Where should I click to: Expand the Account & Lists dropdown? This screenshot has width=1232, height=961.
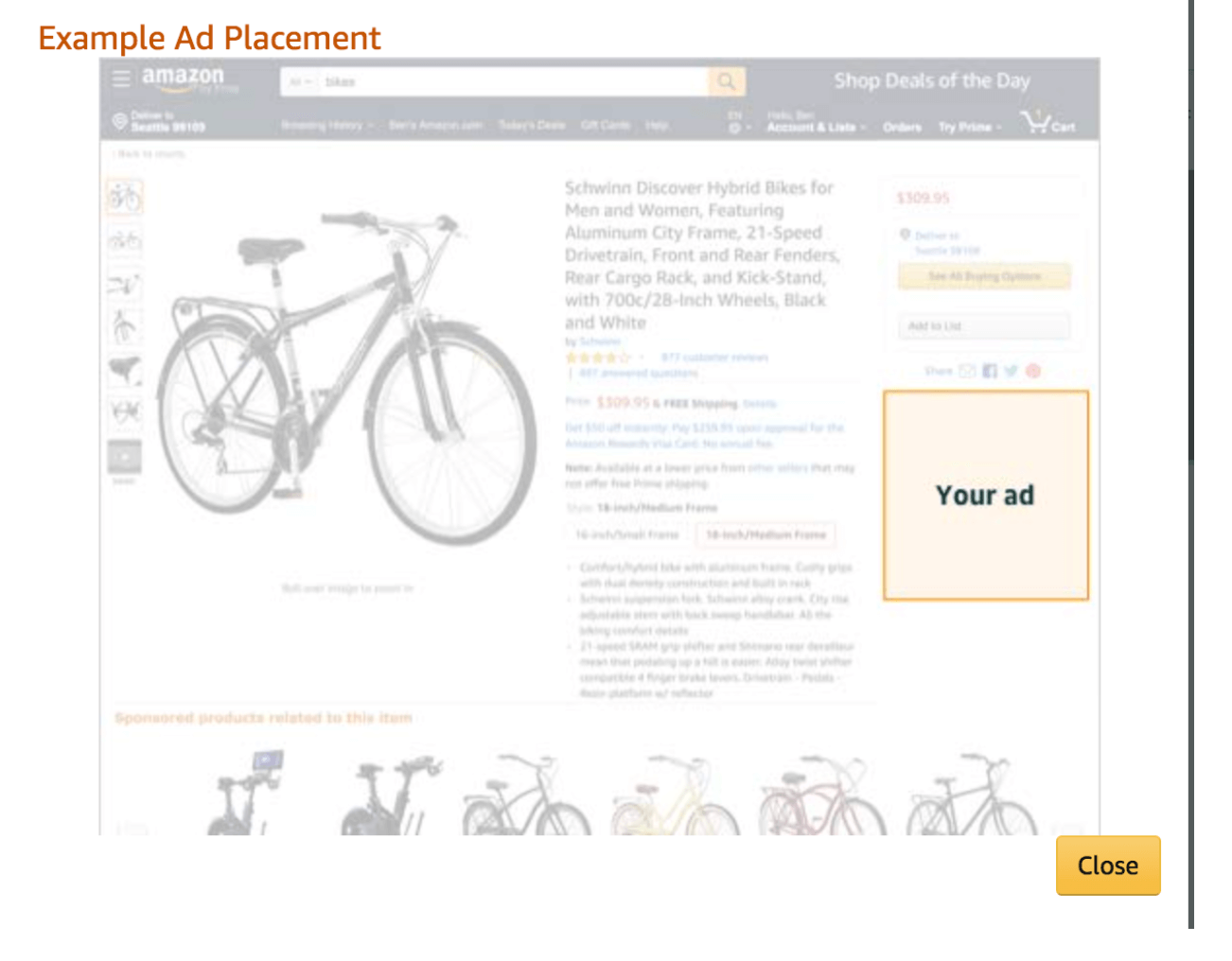pyautogui.click(x=816, y=127)
